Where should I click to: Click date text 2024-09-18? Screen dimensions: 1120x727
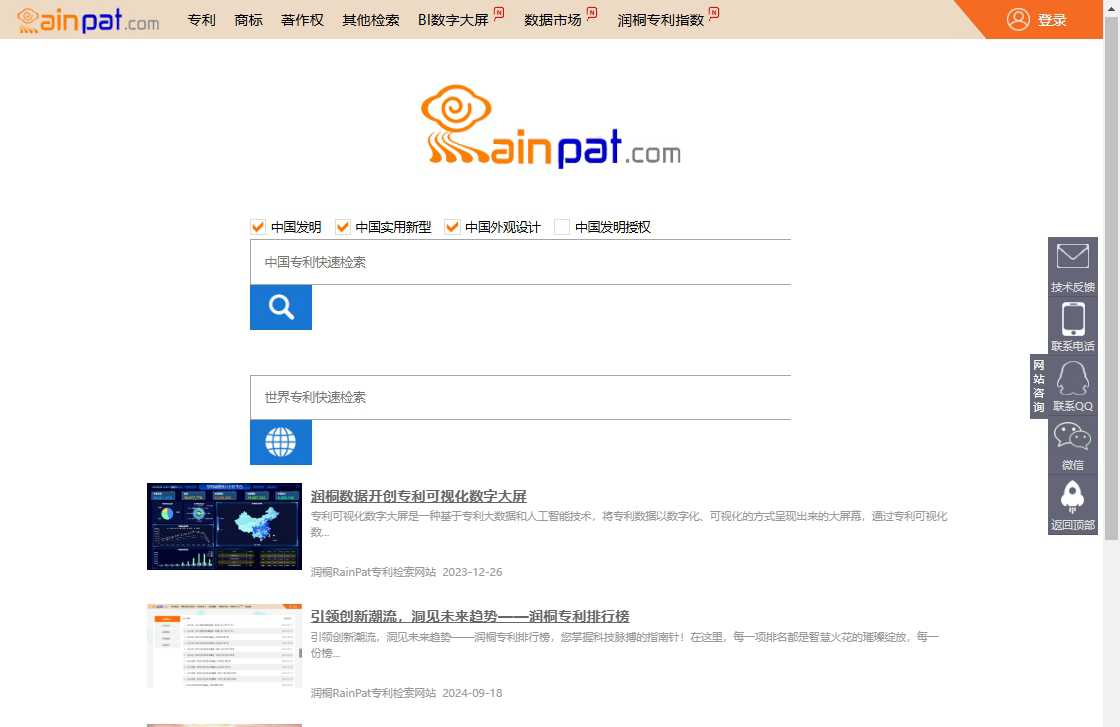coord(472,693)
